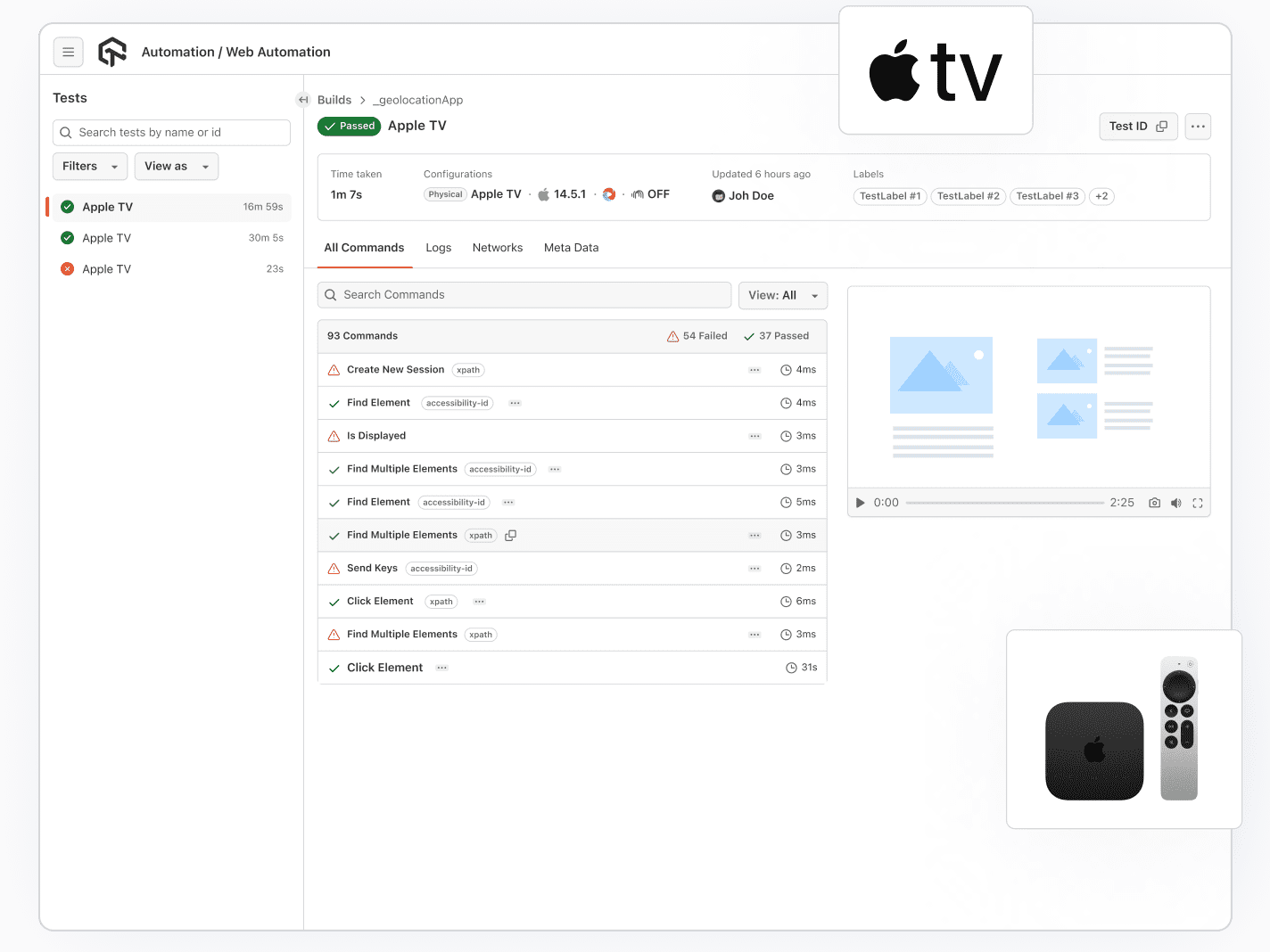Click the video progress bar
Image resolution: width=1270 pixels, height=952 pixels.
point(1004,503)
